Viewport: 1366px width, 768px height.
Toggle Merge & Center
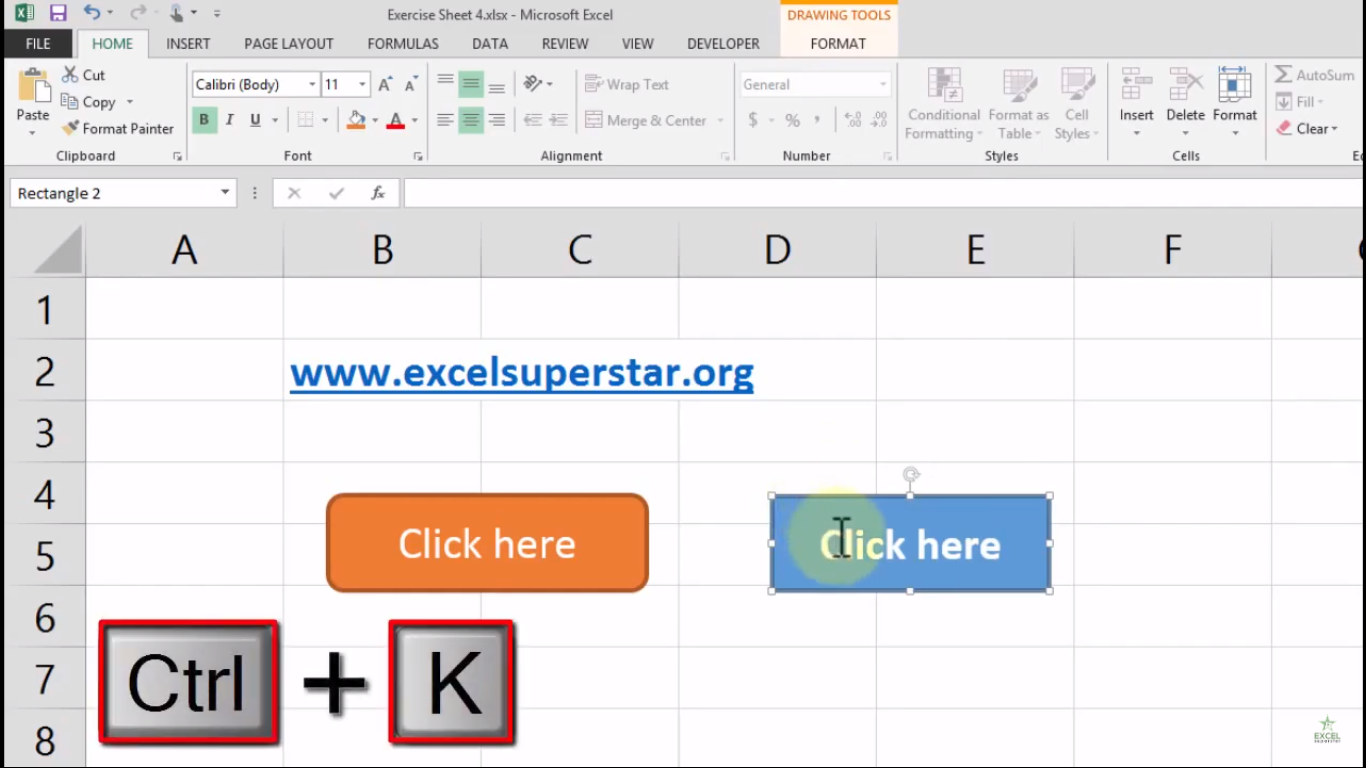pos(647,120)
